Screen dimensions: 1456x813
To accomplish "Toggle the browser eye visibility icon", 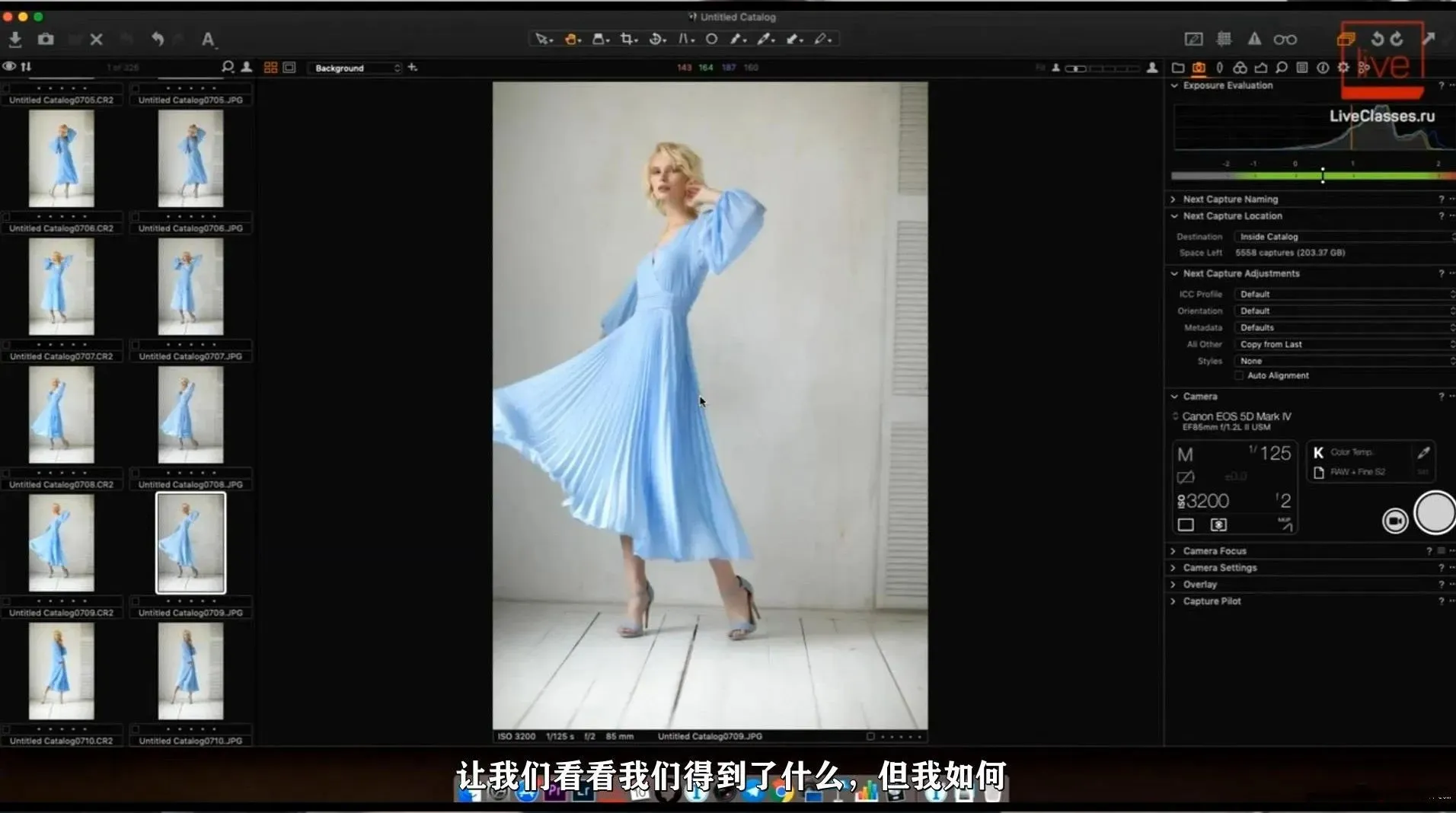I will (x=9, y=67).
